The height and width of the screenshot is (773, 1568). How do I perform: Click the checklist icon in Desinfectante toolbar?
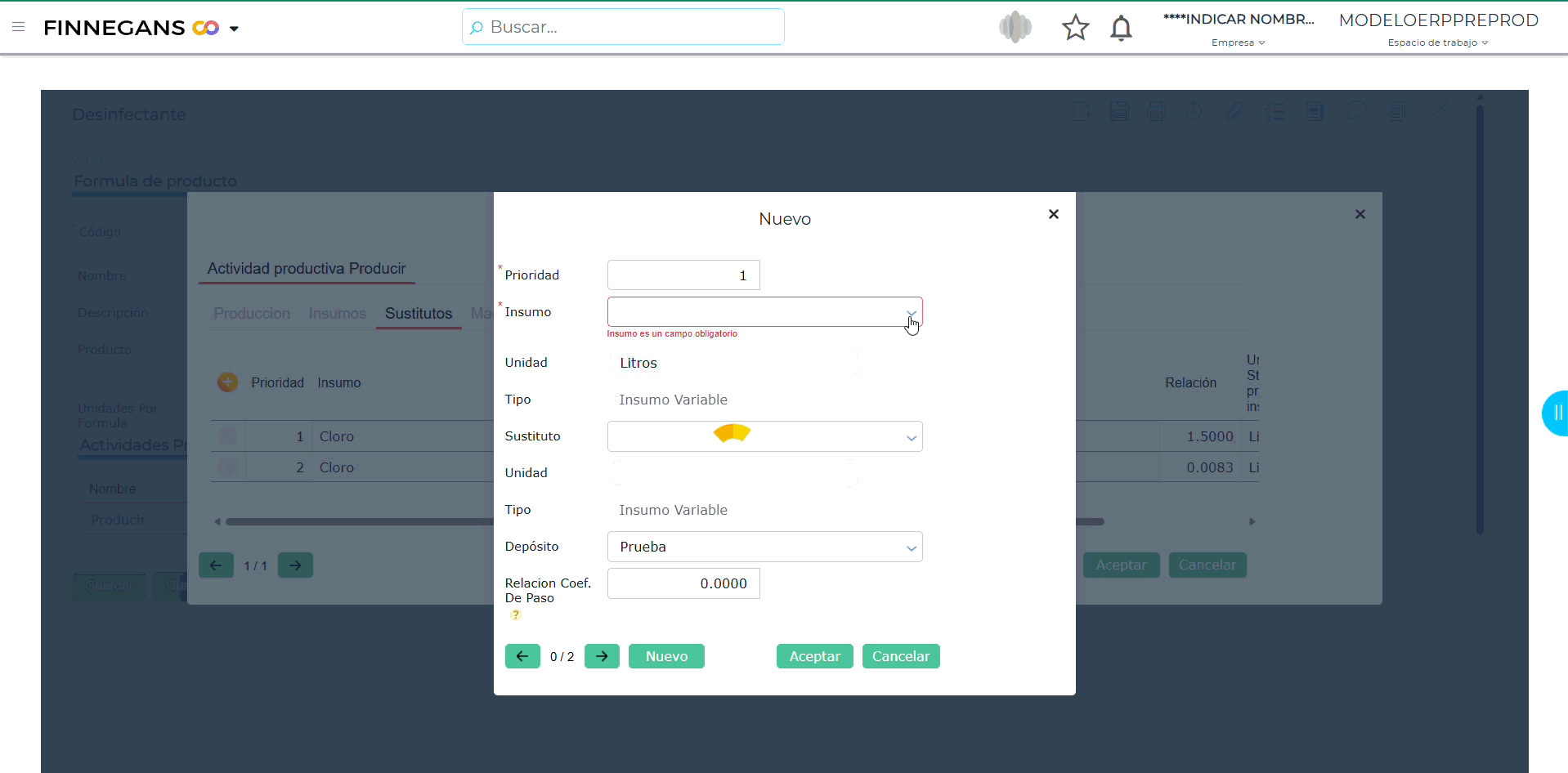point(1275,110)
